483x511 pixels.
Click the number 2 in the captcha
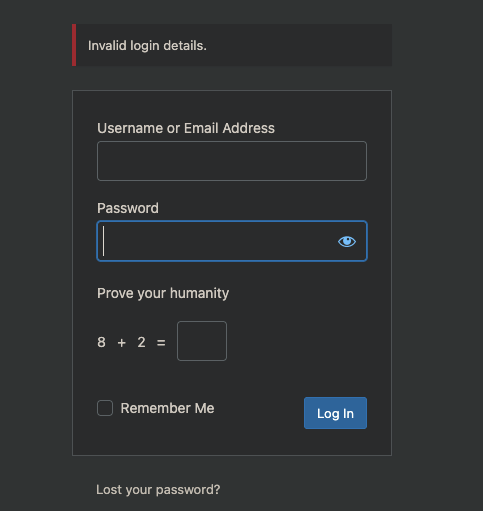point(141,342)
